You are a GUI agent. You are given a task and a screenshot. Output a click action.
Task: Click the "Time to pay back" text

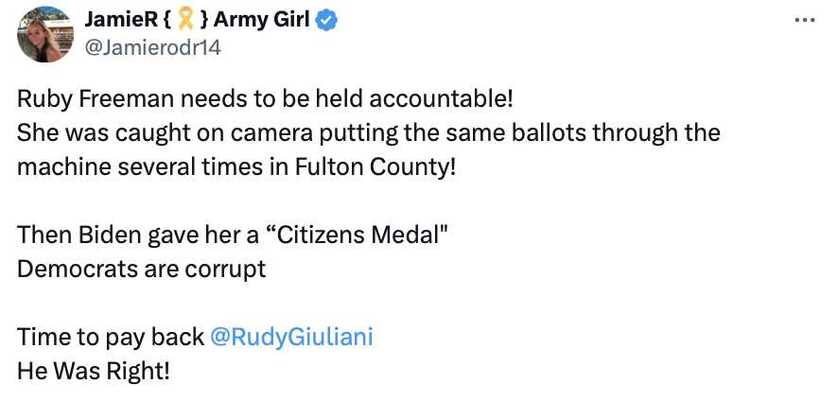tap(110, 337)
